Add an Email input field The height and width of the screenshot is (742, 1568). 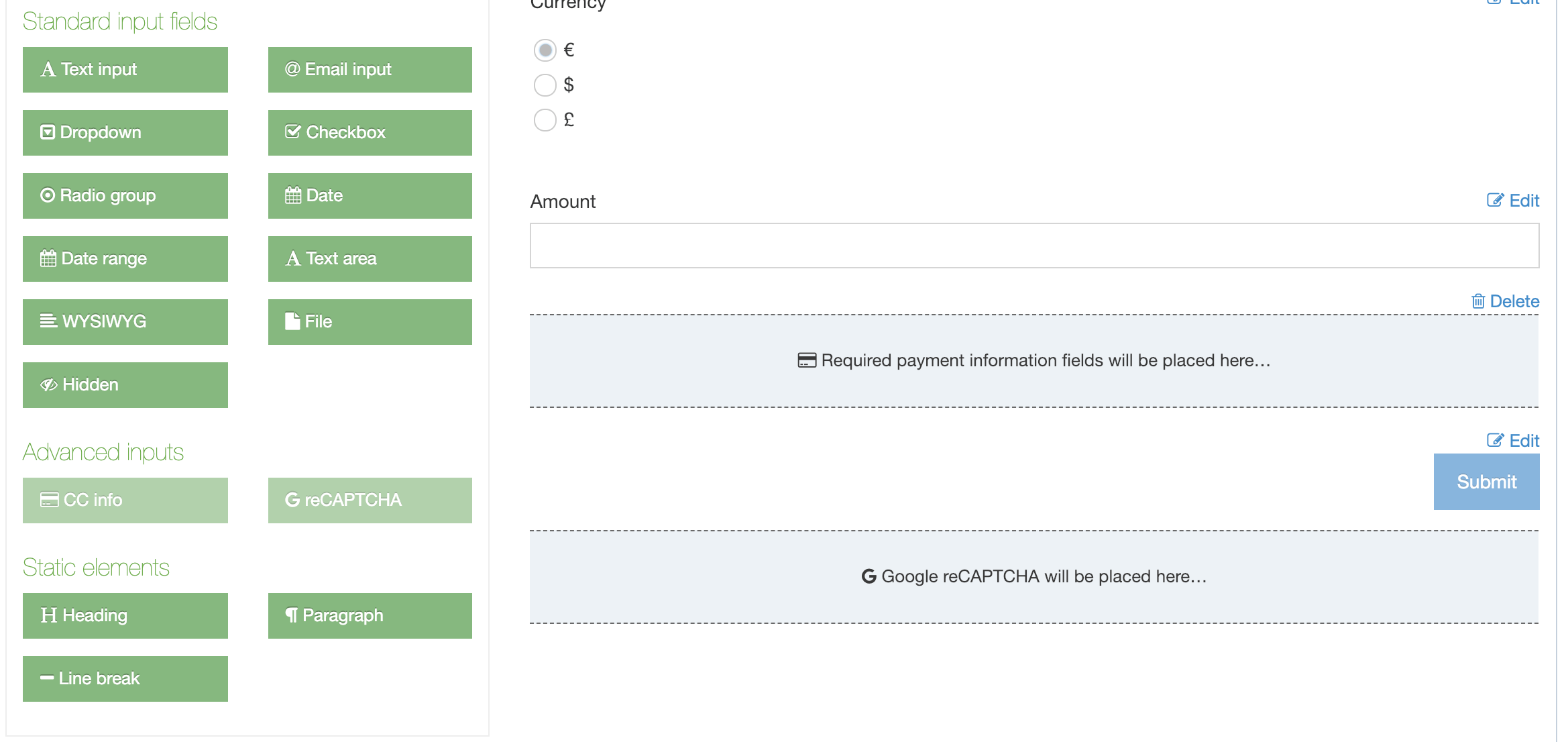pyautogui.click(x=370, y=70)
